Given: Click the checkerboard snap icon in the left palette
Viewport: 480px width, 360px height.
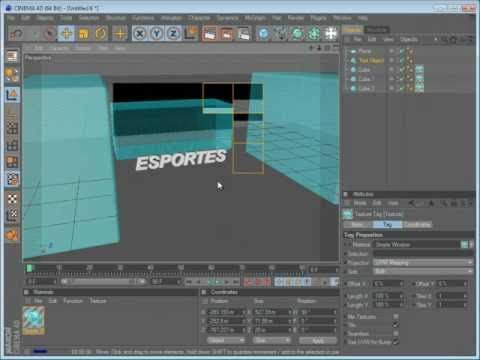Looking at the screenshot, I should (x=12, y=199).
